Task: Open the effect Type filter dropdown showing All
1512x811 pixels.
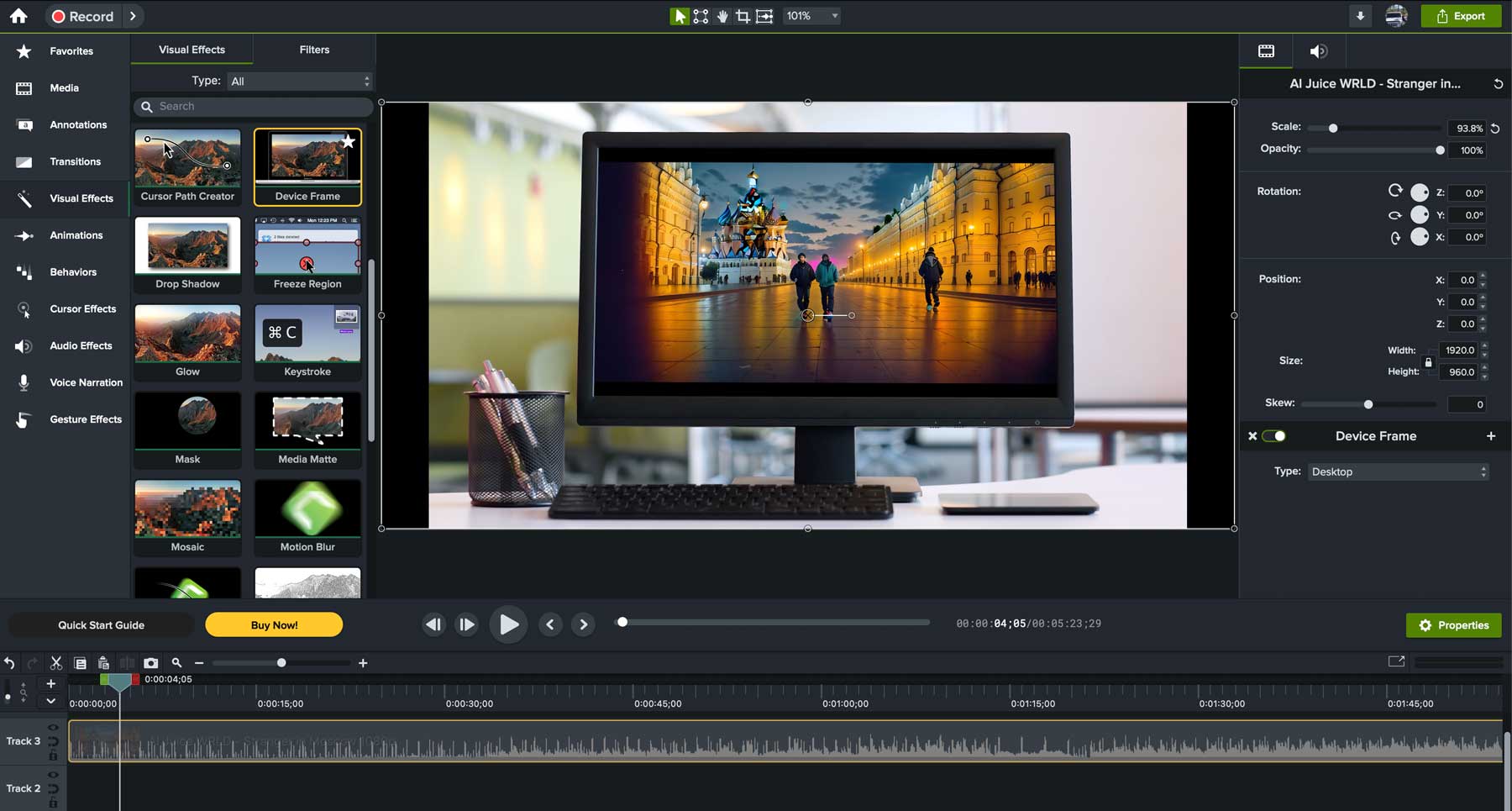Action: coord(299,81)
